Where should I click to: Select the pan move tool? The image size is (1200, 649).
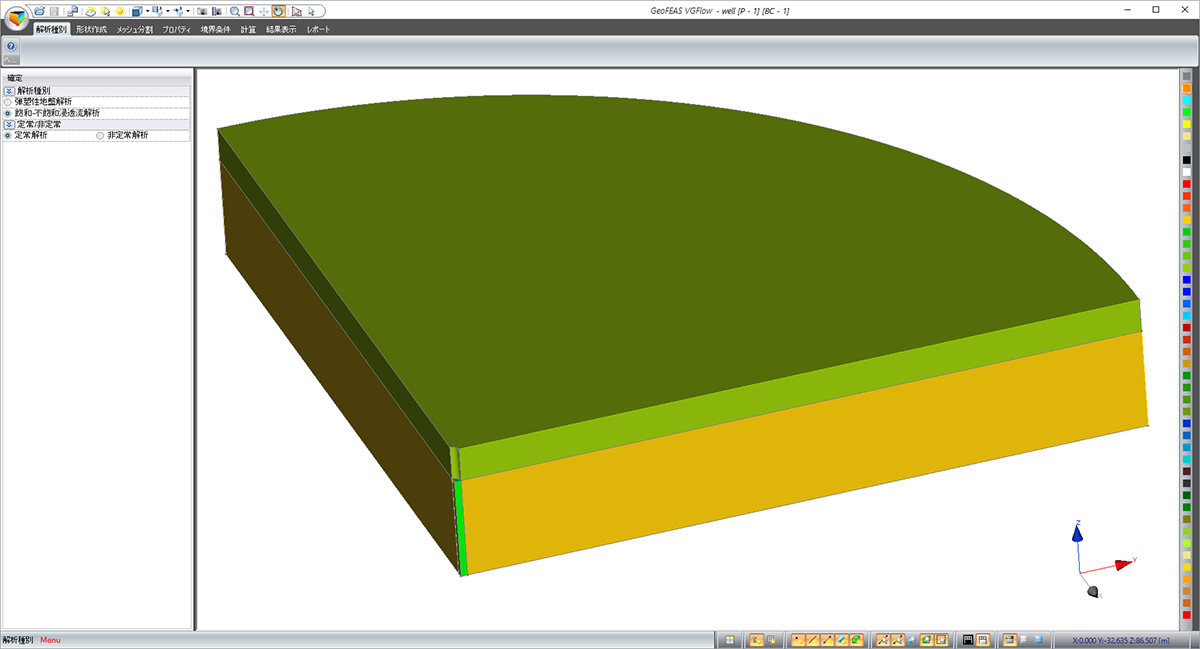tap(263, 10)
